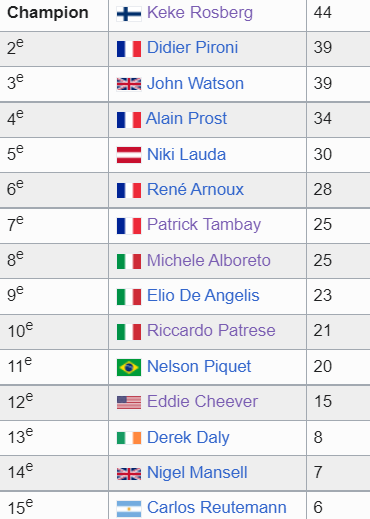
Task: Open the Nelson Piquet link
Action: 199,367
